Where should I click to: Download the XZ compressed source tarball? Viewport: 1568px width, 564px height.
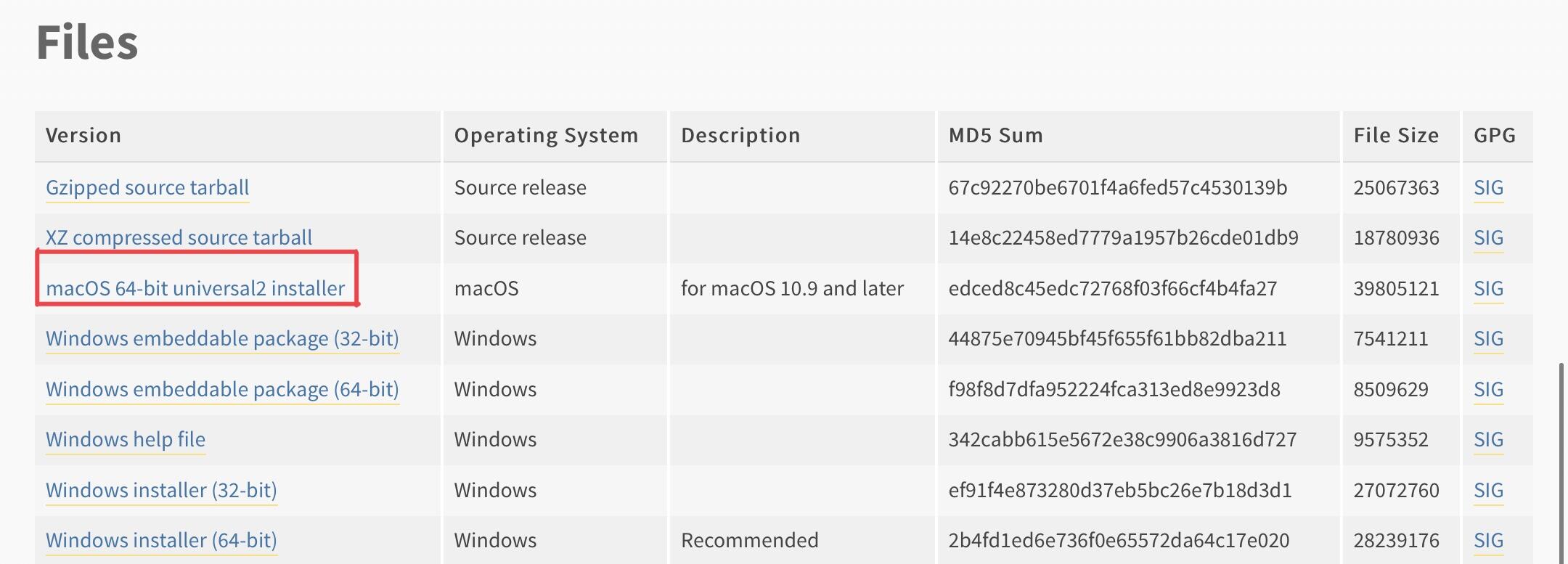tap(179, 237)
